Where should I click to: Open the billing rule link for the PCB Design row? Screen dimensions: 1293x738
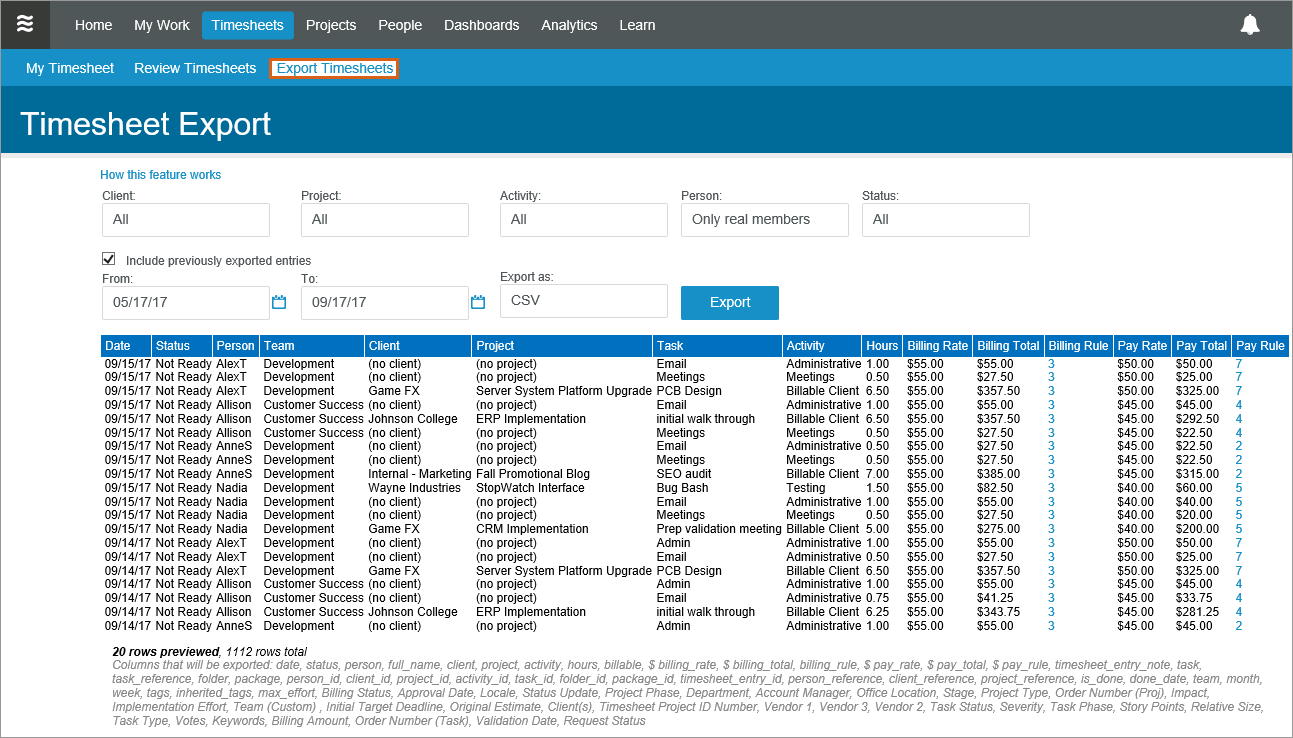point(1051,390)
